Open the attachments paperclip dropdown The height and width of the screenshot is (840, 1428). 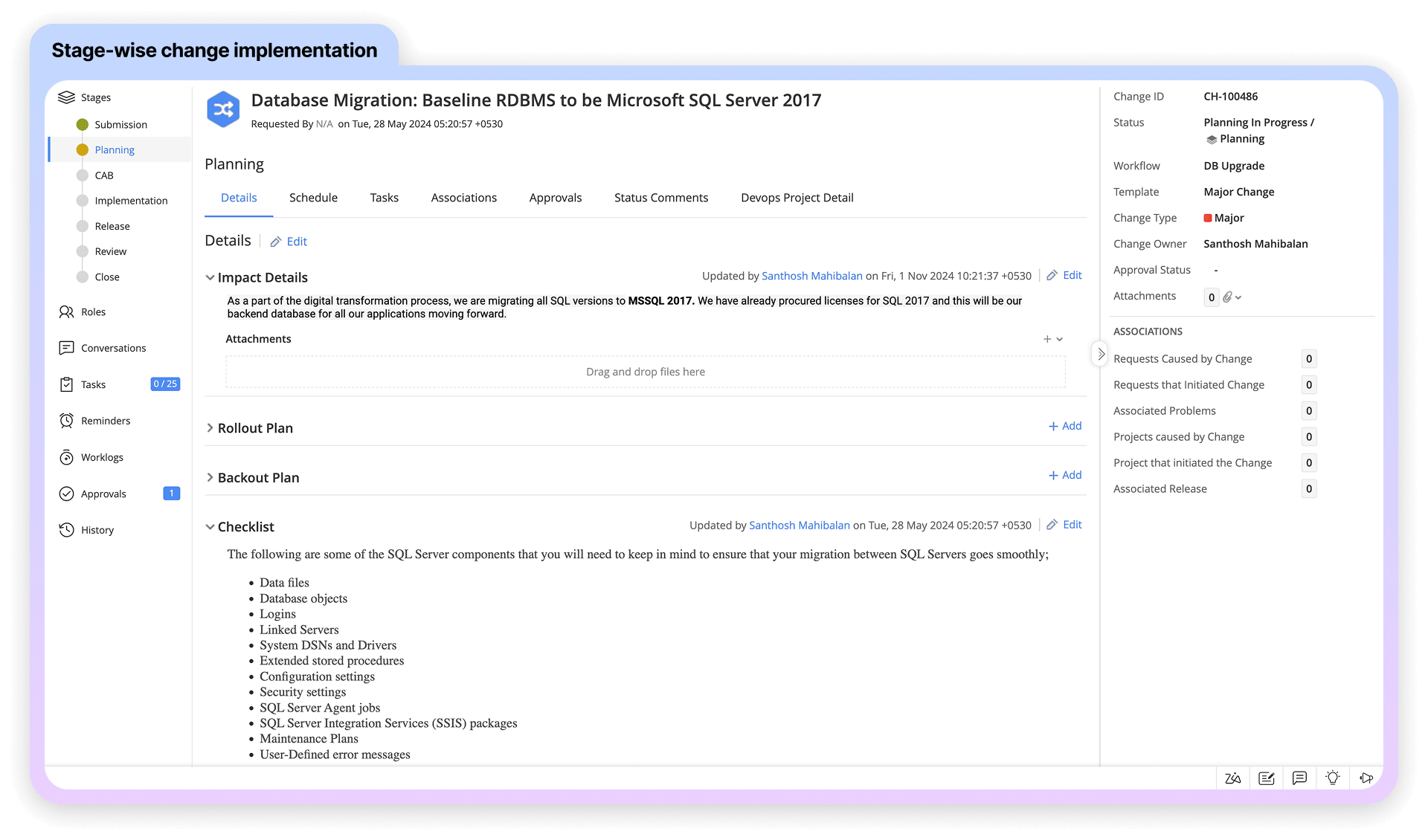(1232, 297)
